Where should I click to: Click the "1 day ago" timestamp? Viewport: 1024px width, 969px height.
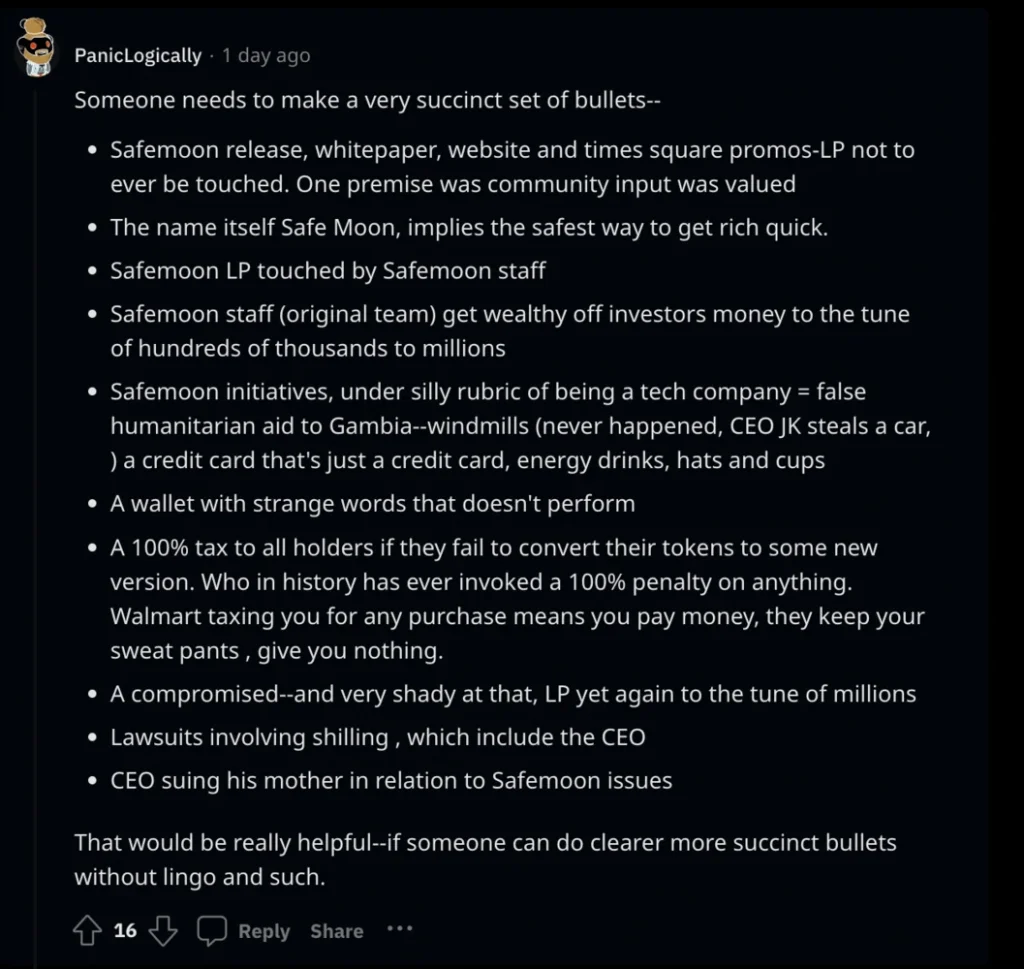(x=266, y=56)
